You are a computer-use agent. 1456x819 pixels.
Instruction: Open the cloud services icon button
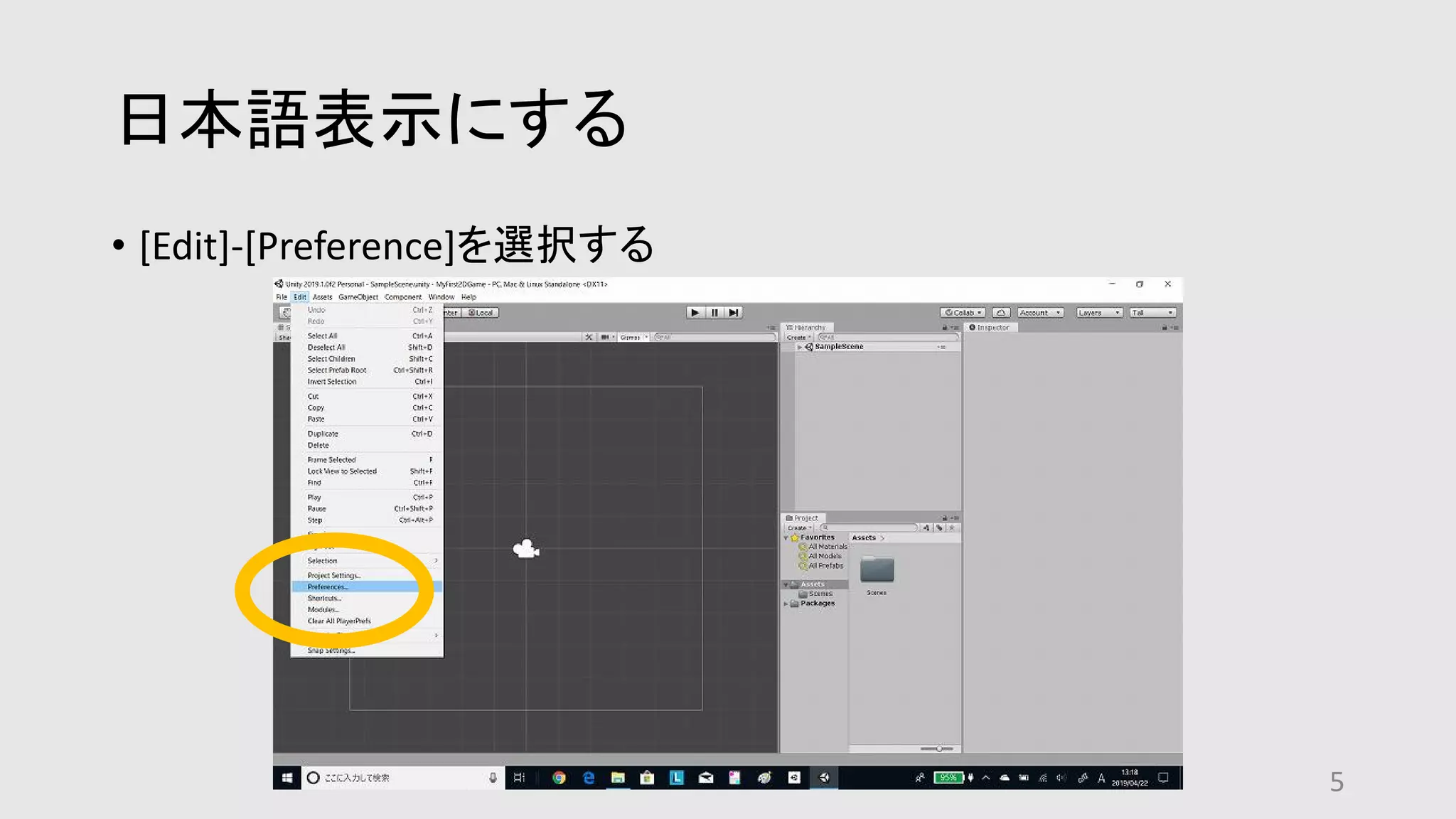tap(1001, 312)
